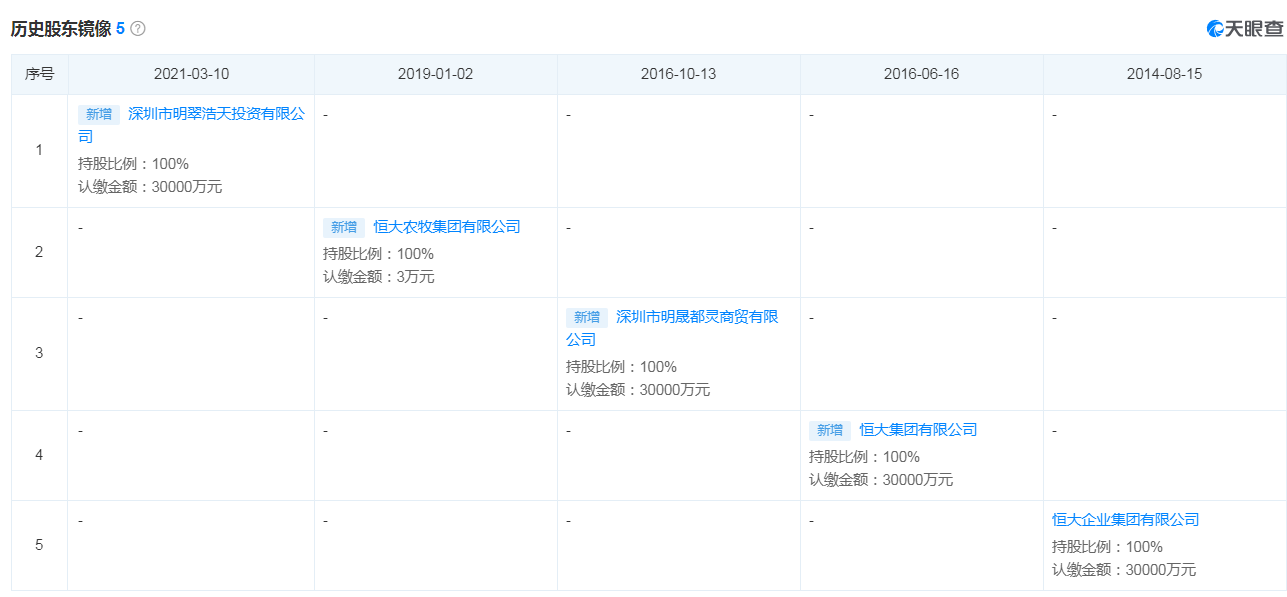Select the 2016-06-16 column header
This screenshot has height=597, width=1287.
[922, 74]
